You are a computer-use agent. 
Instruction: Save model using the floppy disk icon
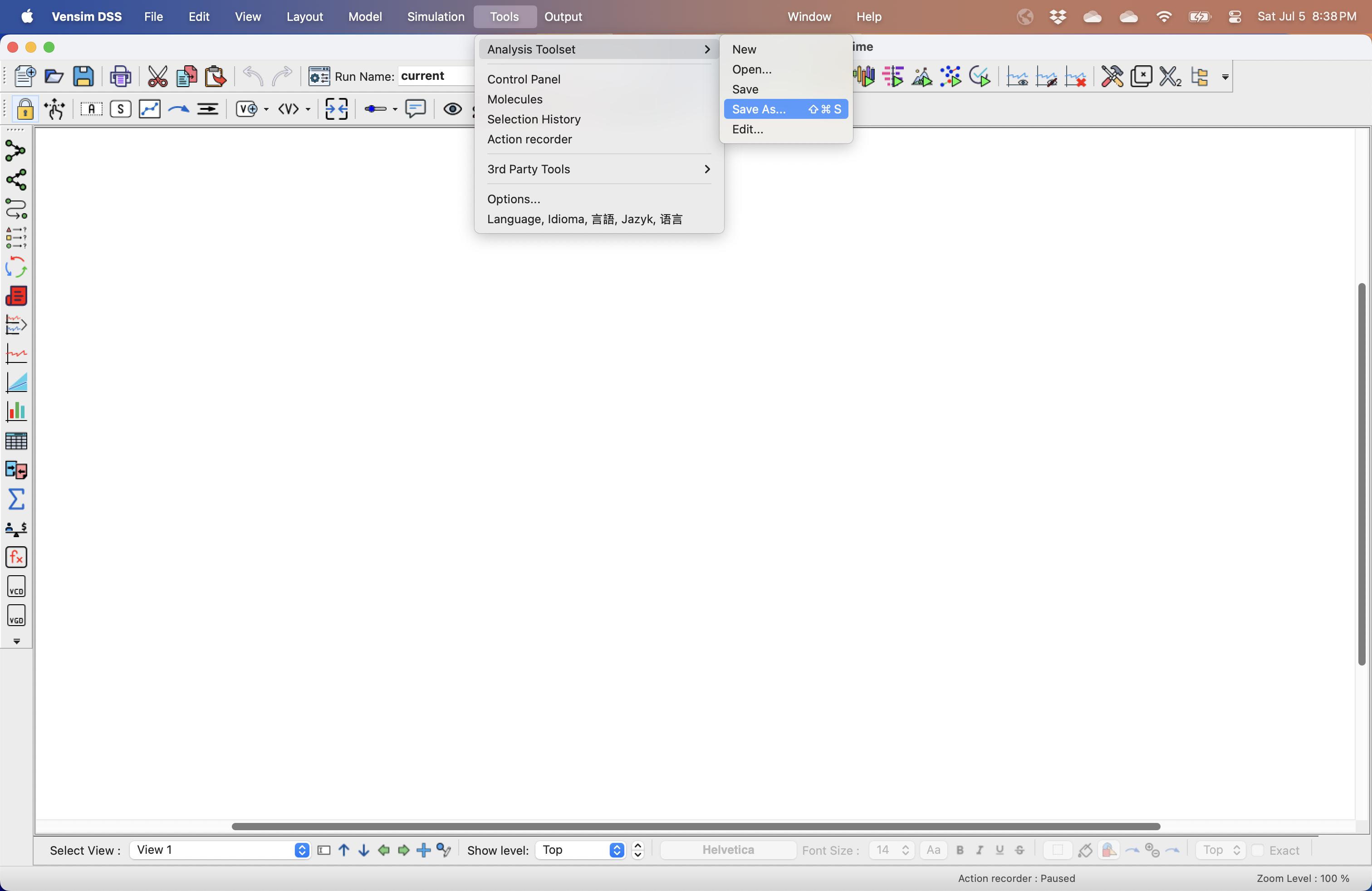pyautogui.click(x=83, y=76)
